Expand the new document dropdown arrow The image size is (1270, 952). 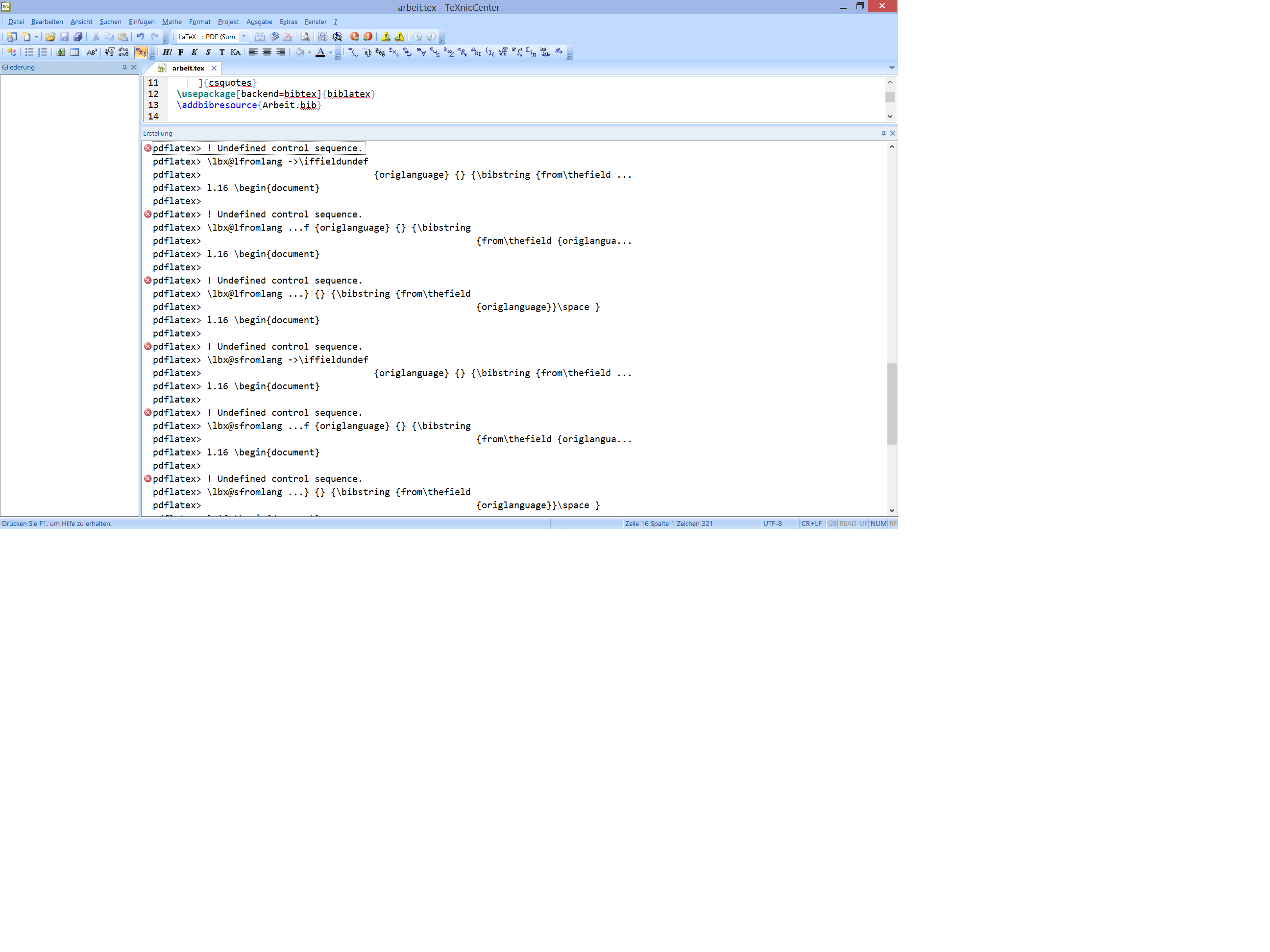click(36, 37)
